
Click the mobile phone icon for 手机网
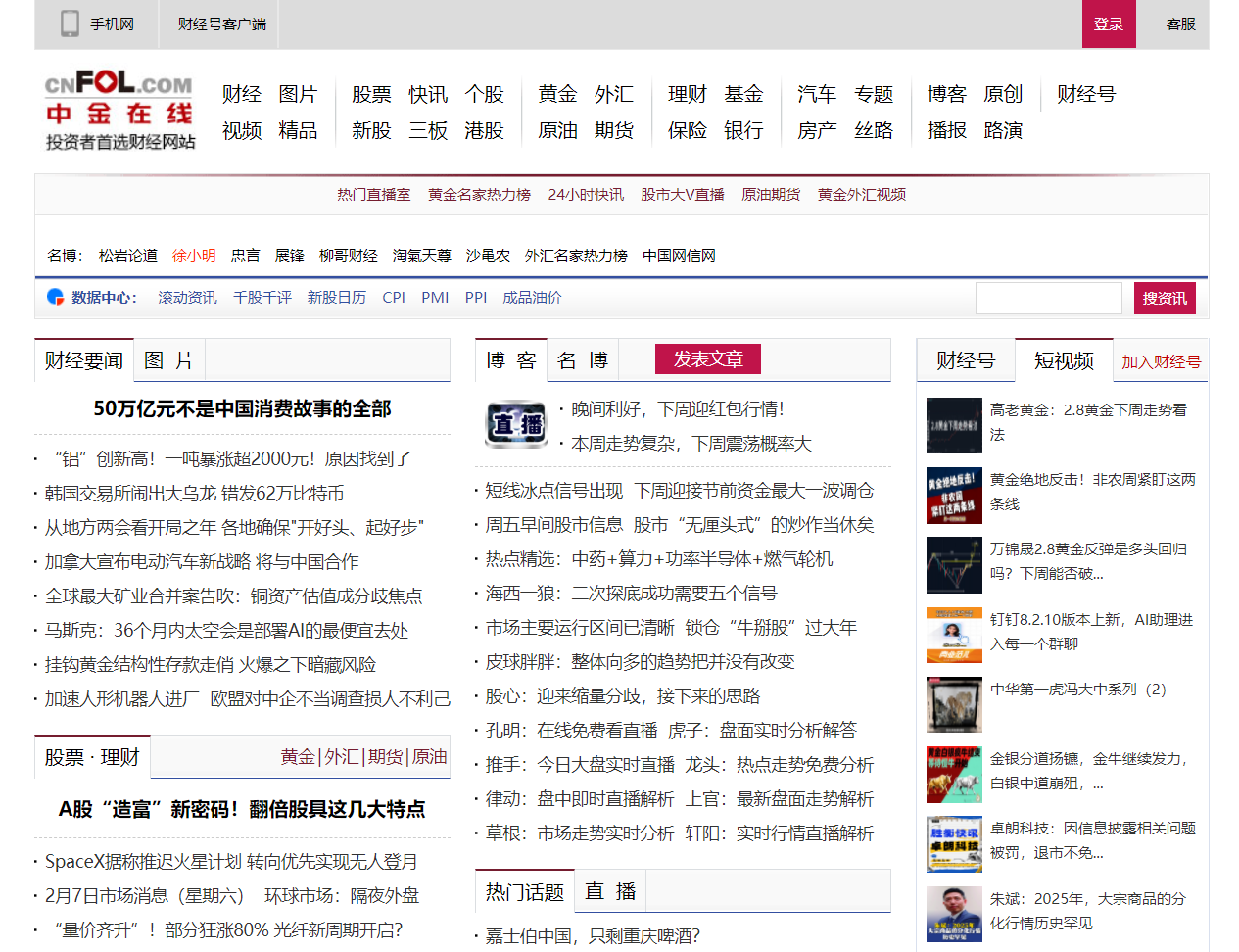click(x=70, y=24)
